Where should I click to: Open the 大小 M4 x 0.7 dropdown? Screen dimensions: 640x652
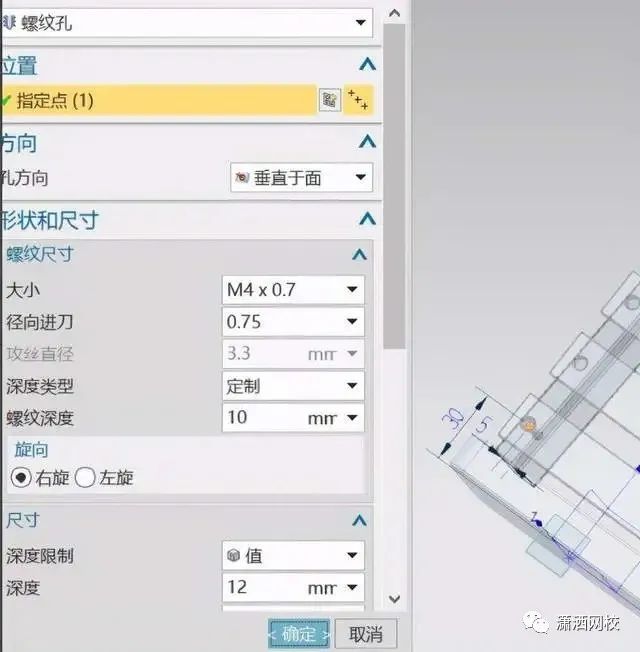(x=293, y=289)
